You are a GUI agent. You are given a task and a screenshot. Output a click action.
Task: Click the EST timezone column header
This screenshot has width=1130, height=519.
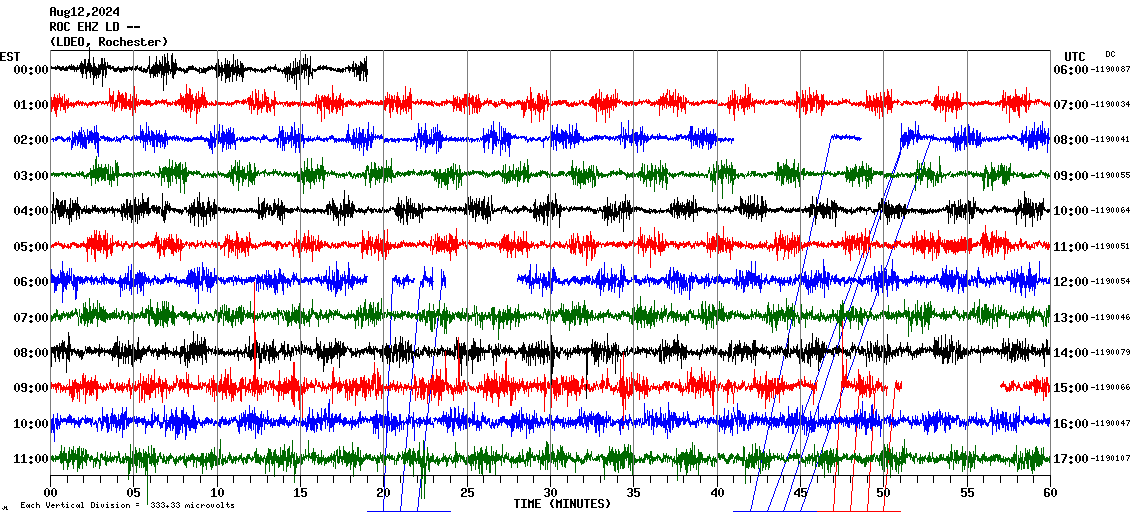coord(10,56)
